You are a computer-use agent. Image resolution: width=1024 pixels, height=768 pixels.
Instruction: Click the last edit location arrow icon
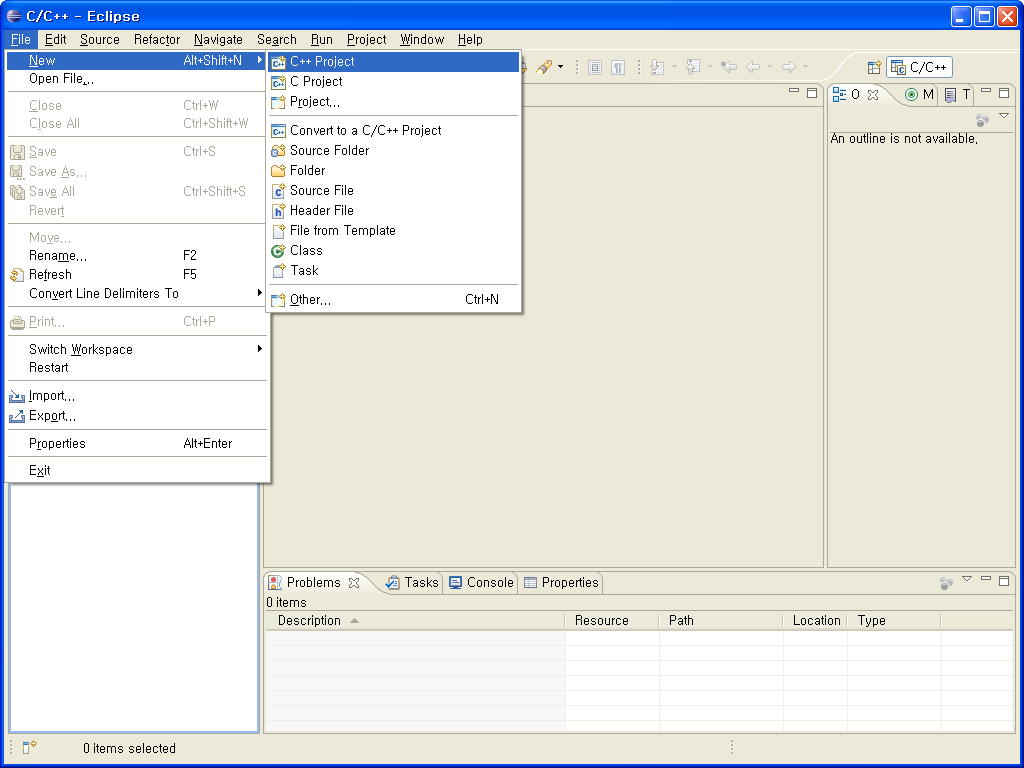click(x=729, y=67)
